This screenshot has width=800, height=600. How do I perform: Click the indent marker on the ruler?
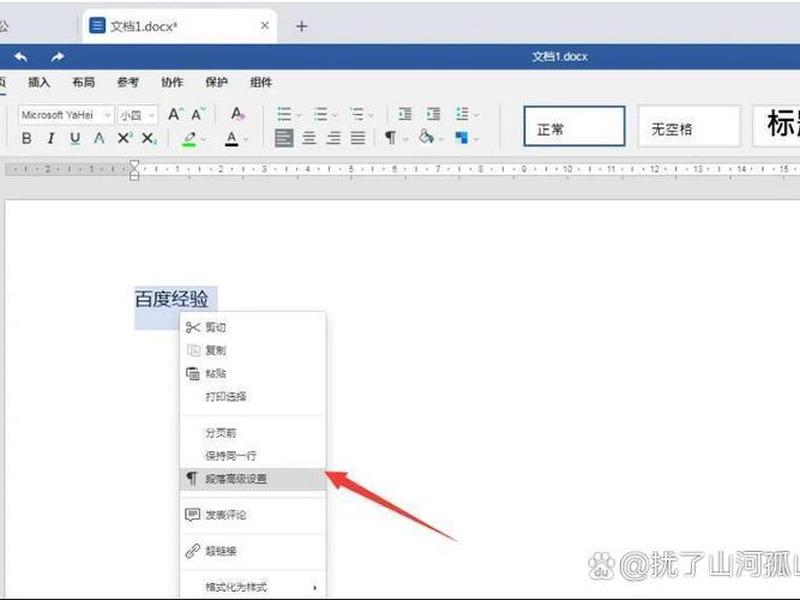click(x=134, y=170)
